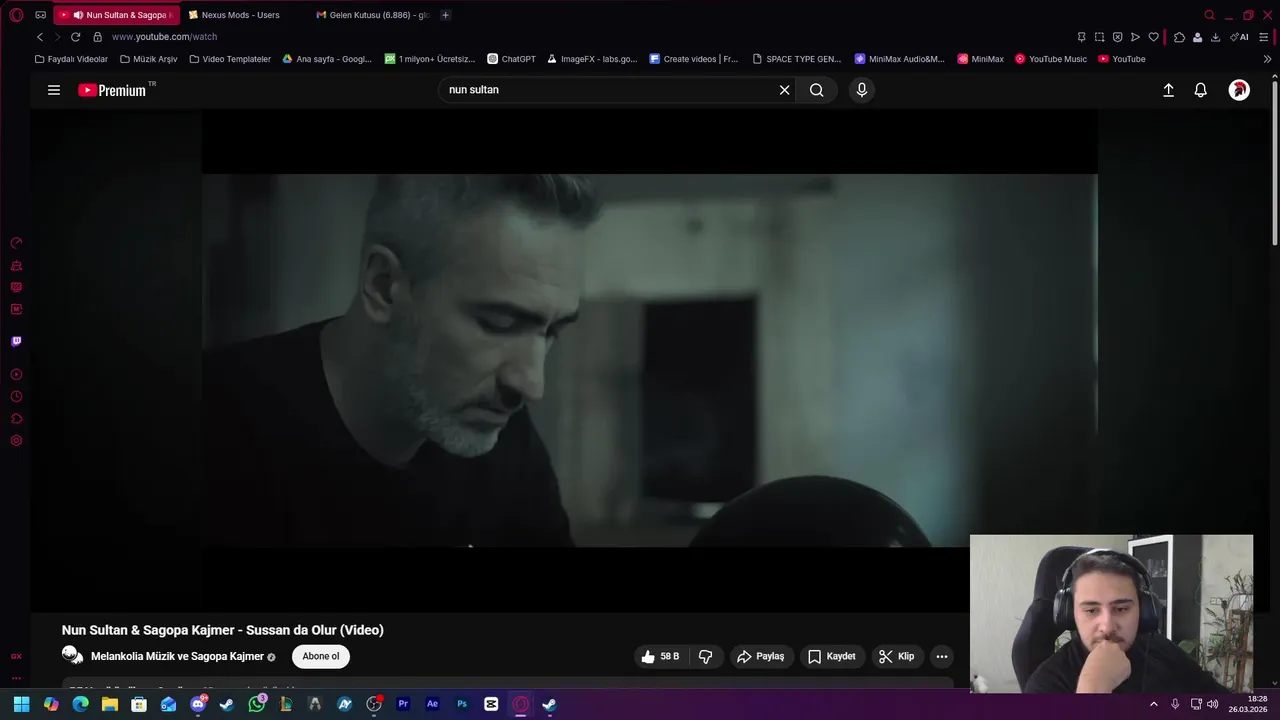The image size is (1280, 720).
Task: Open the browser extensions cube icon
Action: tap(1179, 37)
